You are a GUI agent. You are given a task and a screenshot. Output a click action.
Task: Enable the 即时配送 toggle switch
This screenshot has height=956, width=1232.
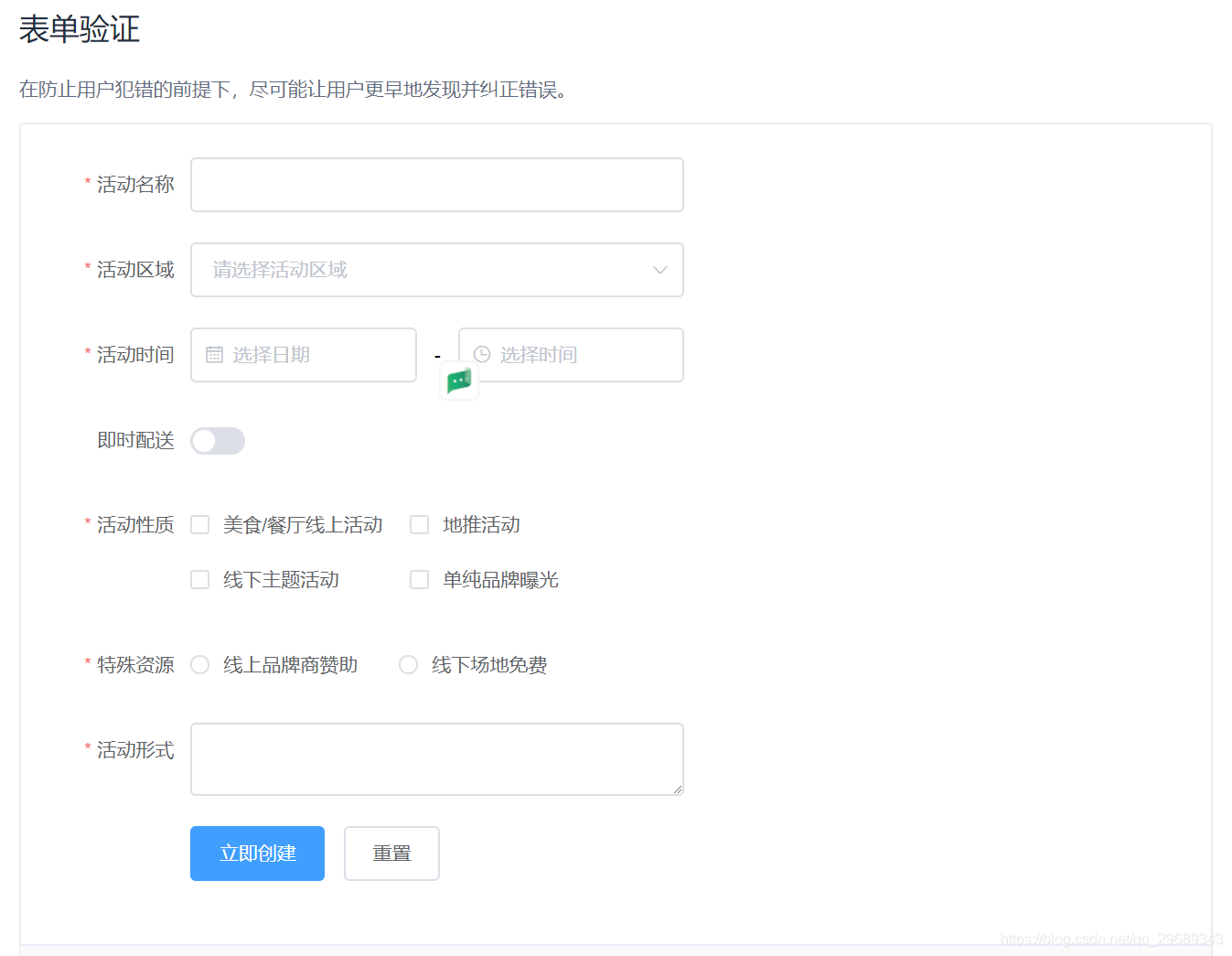217,440
